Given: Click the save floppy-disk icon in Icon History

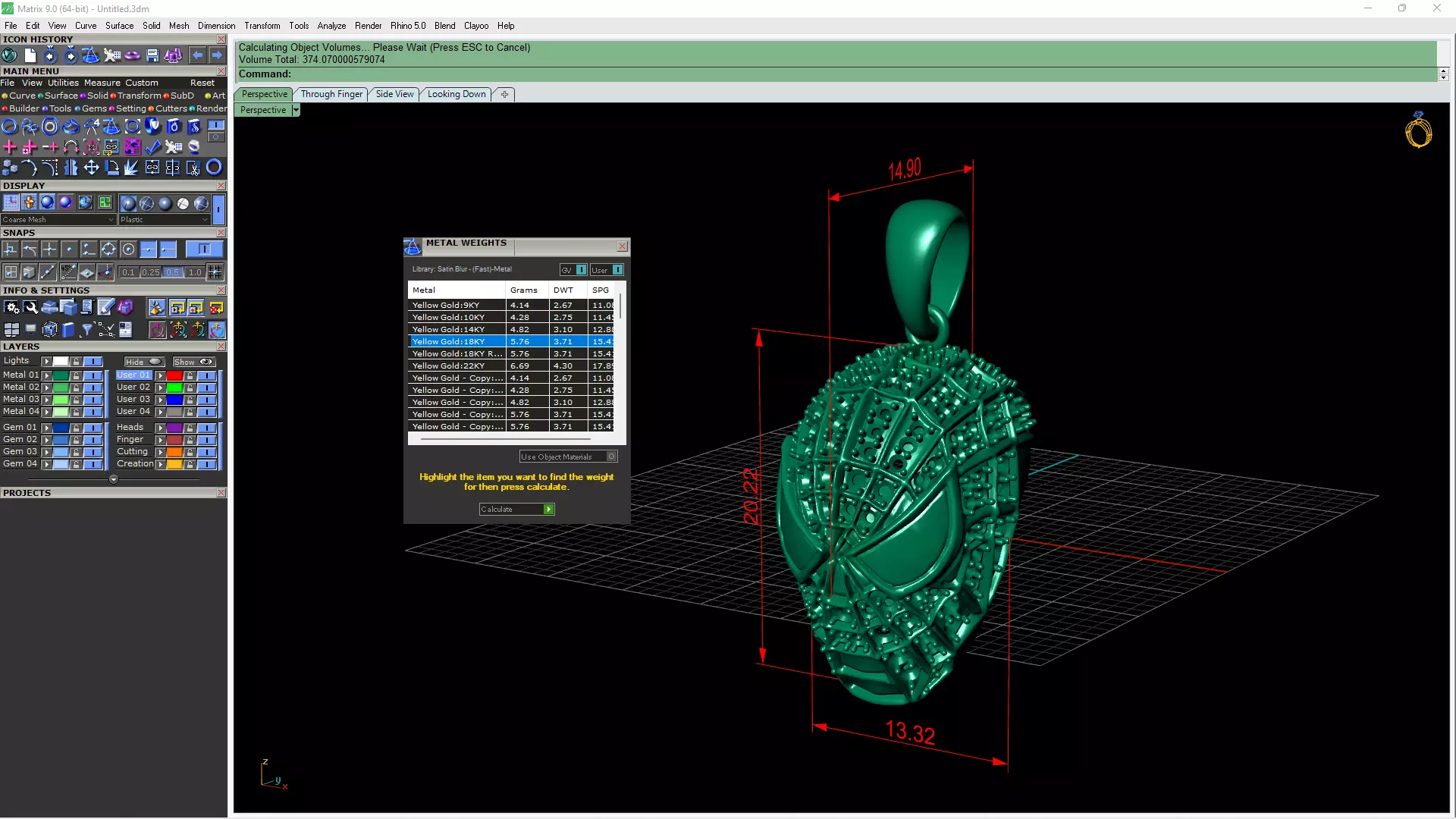Looking at the screenshot, I should click(x=152, y=55).
